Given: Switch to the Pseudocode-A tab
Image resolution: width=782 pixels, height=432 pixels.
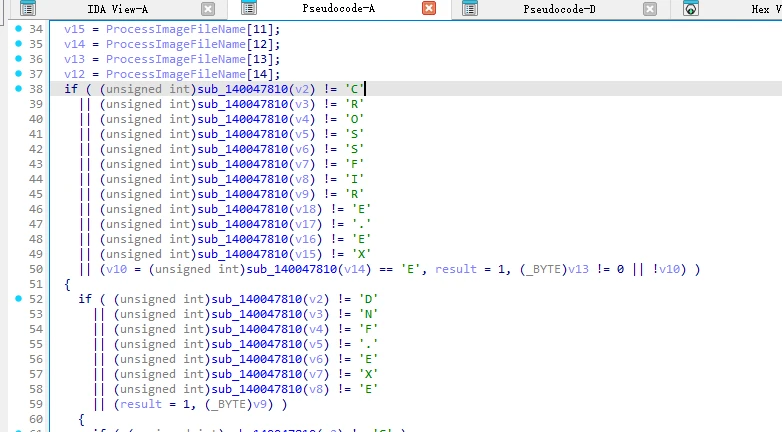Looking at the screenshot, I should pos(338,8).
